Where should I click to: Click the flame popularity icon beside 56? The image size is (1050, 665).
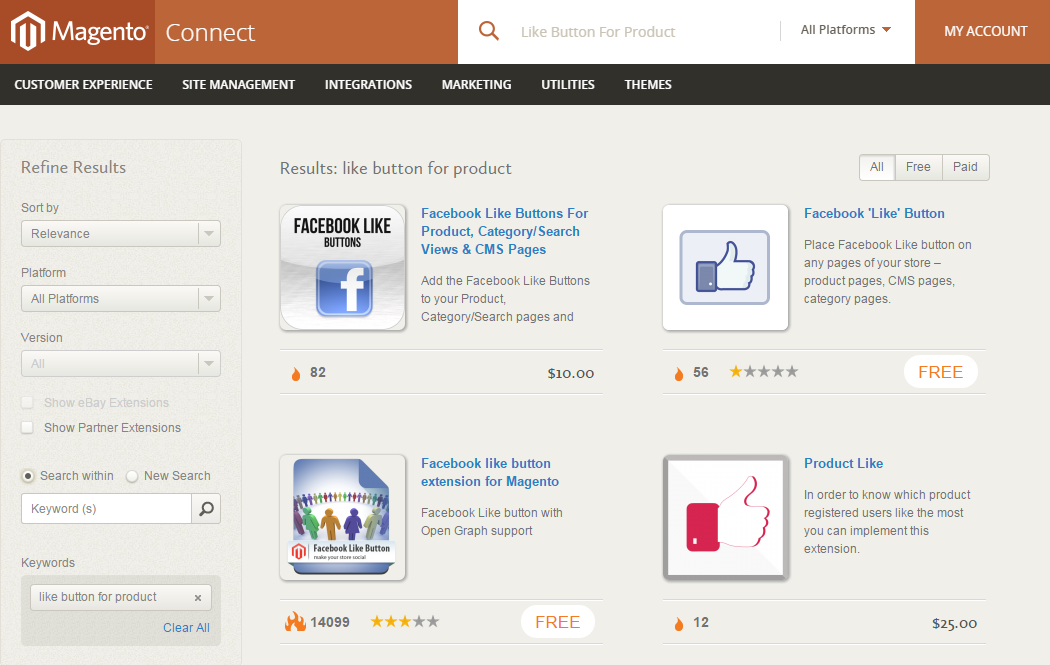pos(679,374)
